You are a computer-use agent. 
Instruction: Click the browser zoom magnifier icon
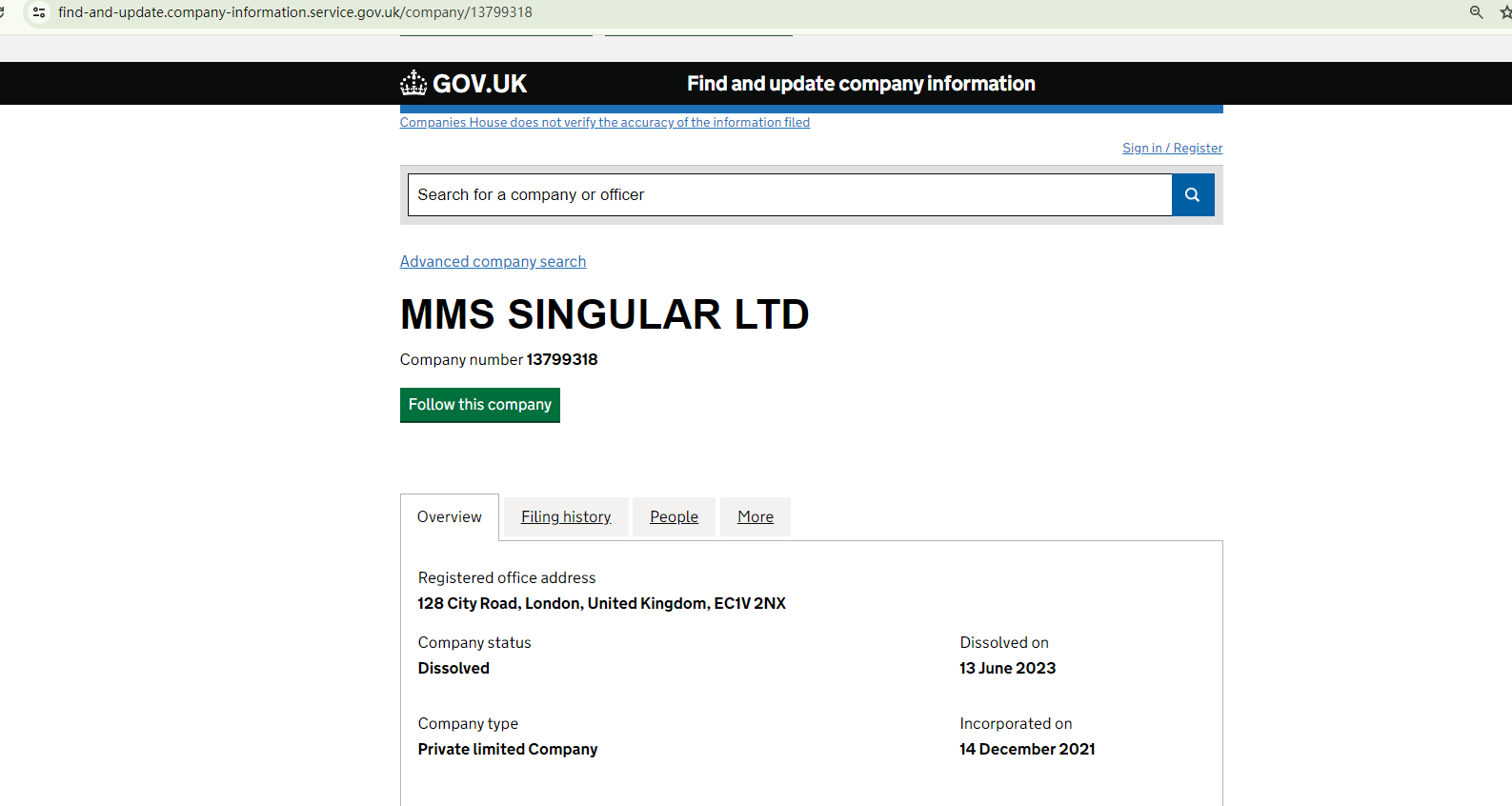coord(1476,12)
